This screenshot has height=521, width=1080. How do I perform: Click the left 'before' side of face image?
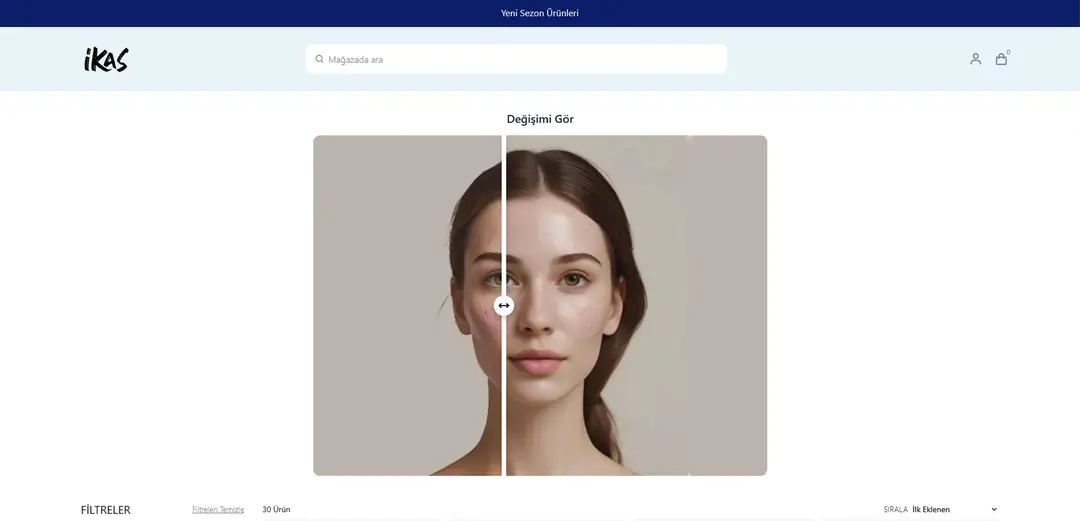(400, 300)
